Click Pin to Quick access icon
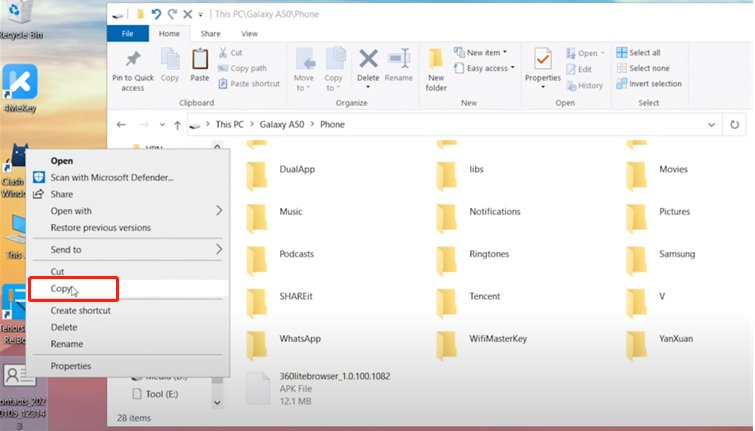The height and width of the screenshot is (431, 755). click(x=133, y=60)
